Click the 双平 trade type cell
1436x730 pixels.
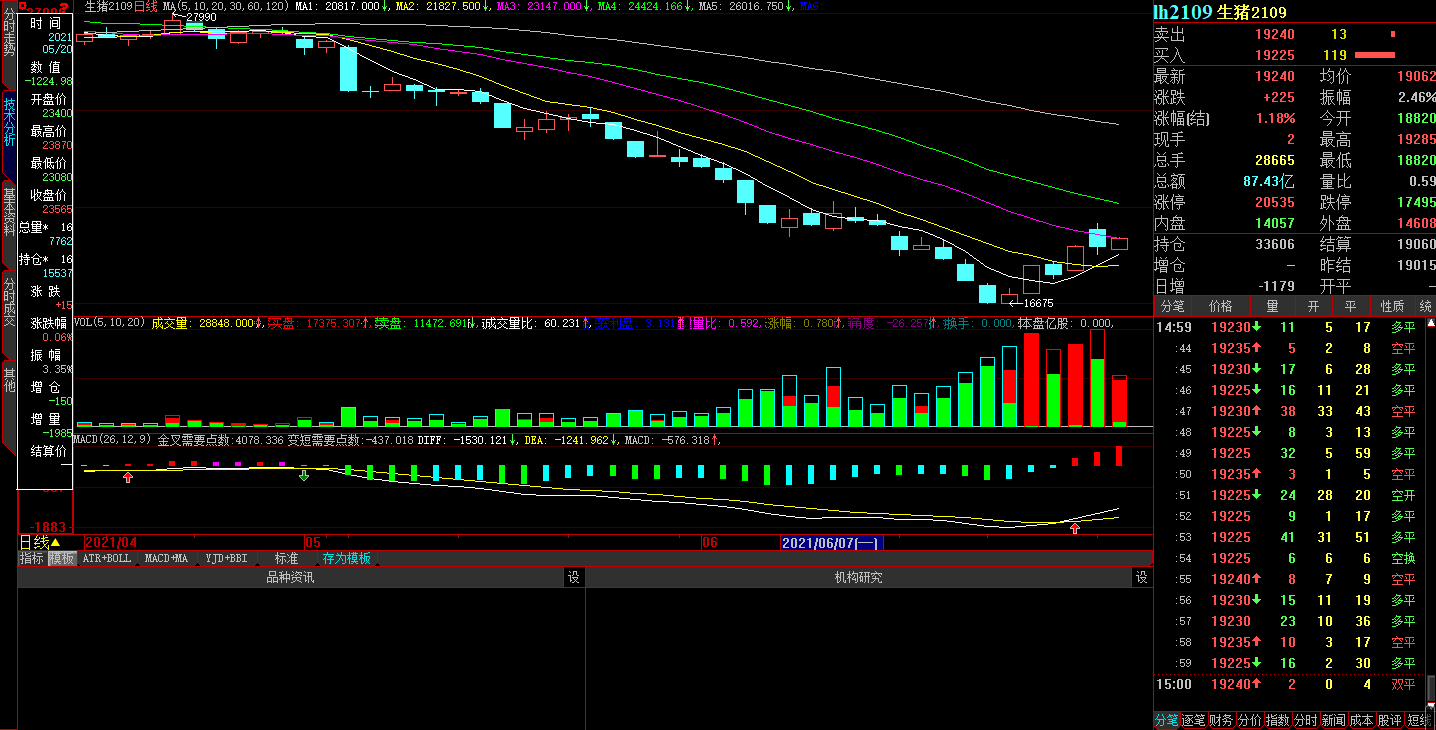coord(1403,685)
